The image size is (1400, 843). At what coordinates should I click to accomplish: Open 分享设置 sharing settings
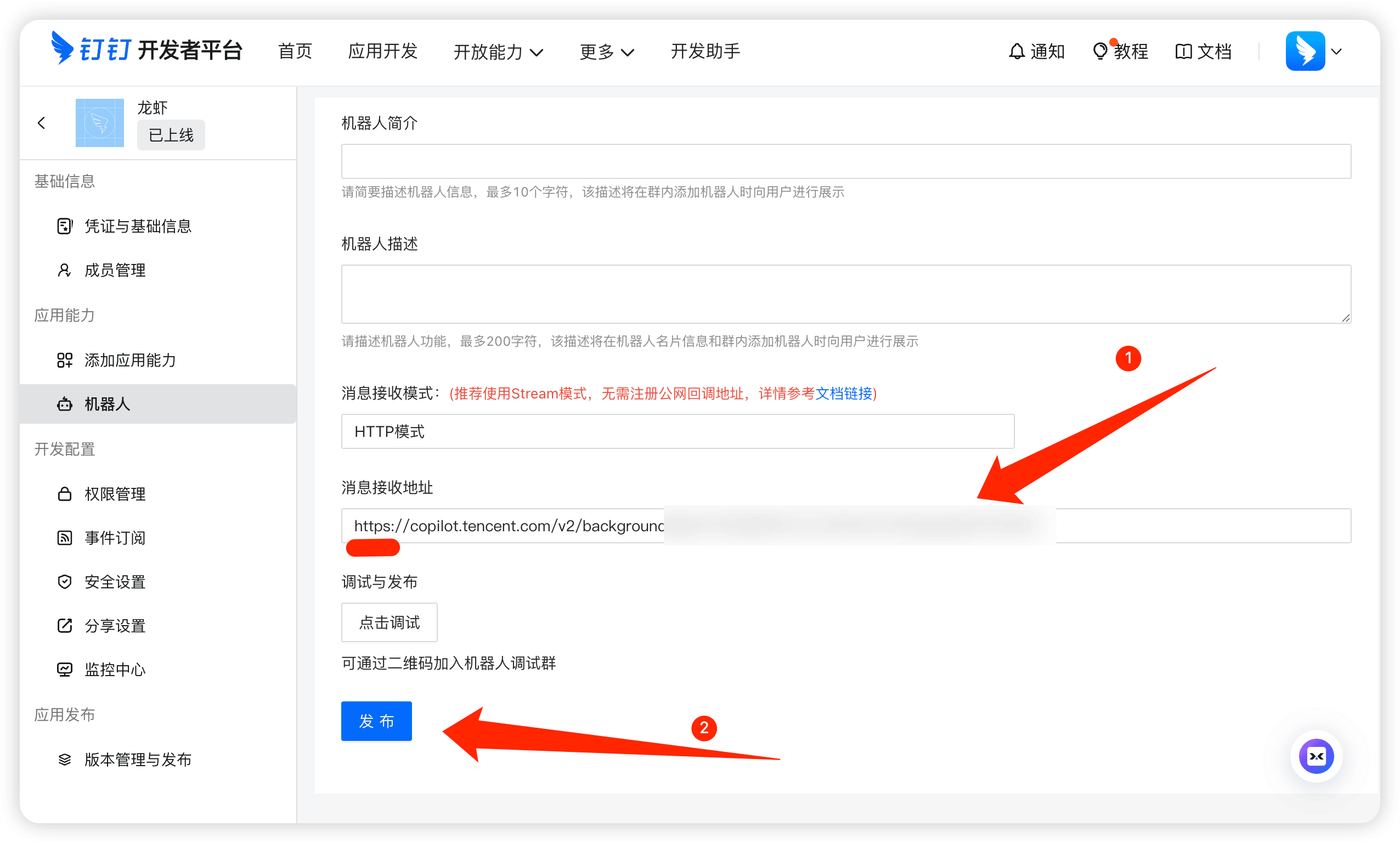click(115, 626)
